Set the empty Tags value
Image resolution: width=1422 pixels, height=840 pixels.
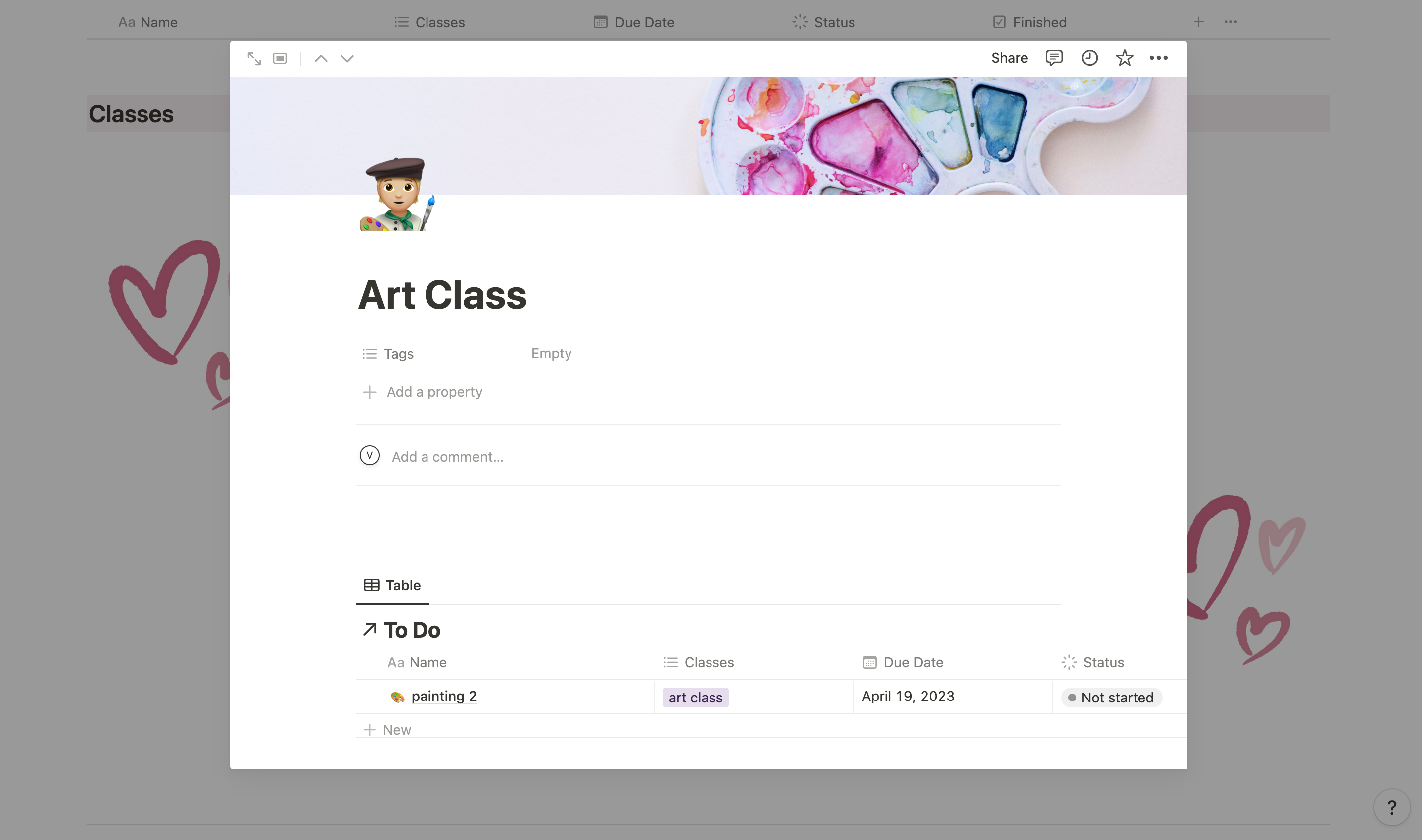coord(551,353)
